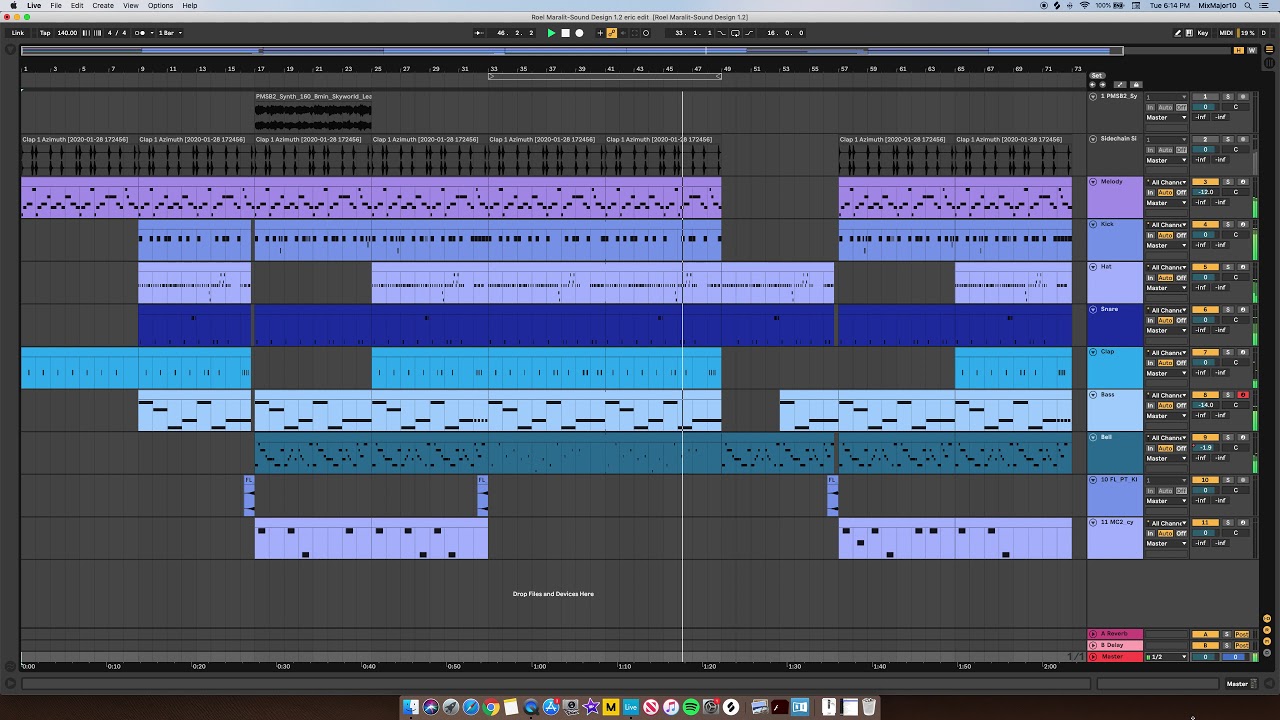Open the Create menu

click(103, 6)
